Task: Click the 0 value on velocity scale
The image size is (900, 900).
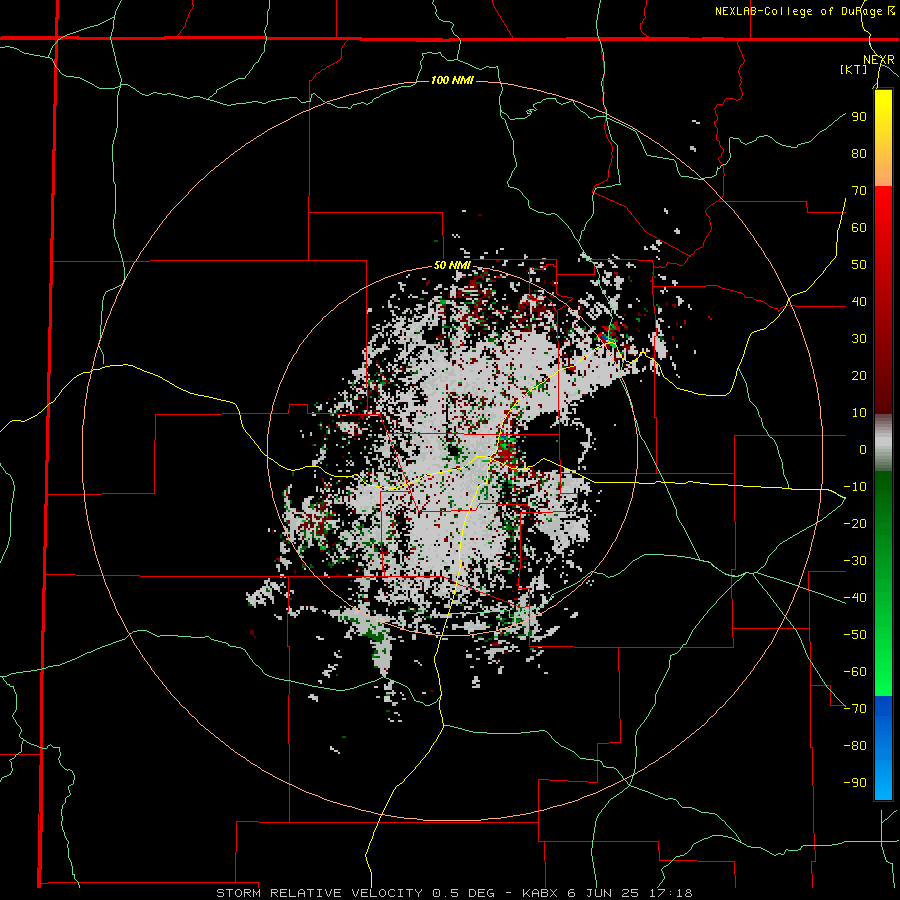Action: coord(863,450)
